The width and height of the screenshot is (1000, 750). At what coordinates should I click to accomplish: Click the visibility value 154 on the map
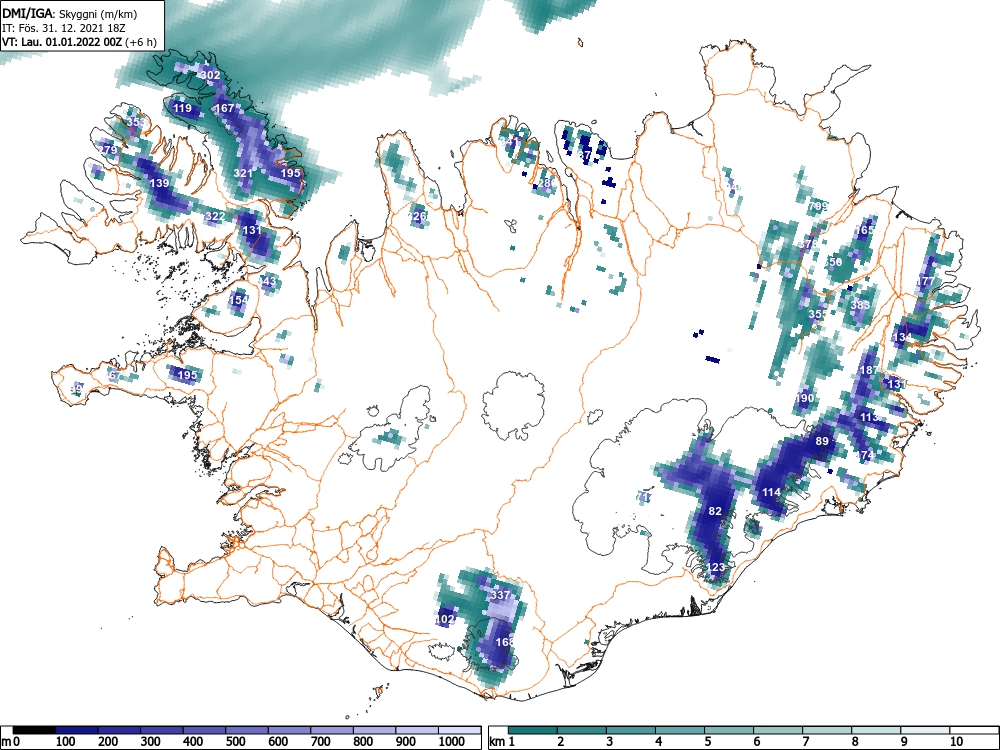tap(237, 300)
